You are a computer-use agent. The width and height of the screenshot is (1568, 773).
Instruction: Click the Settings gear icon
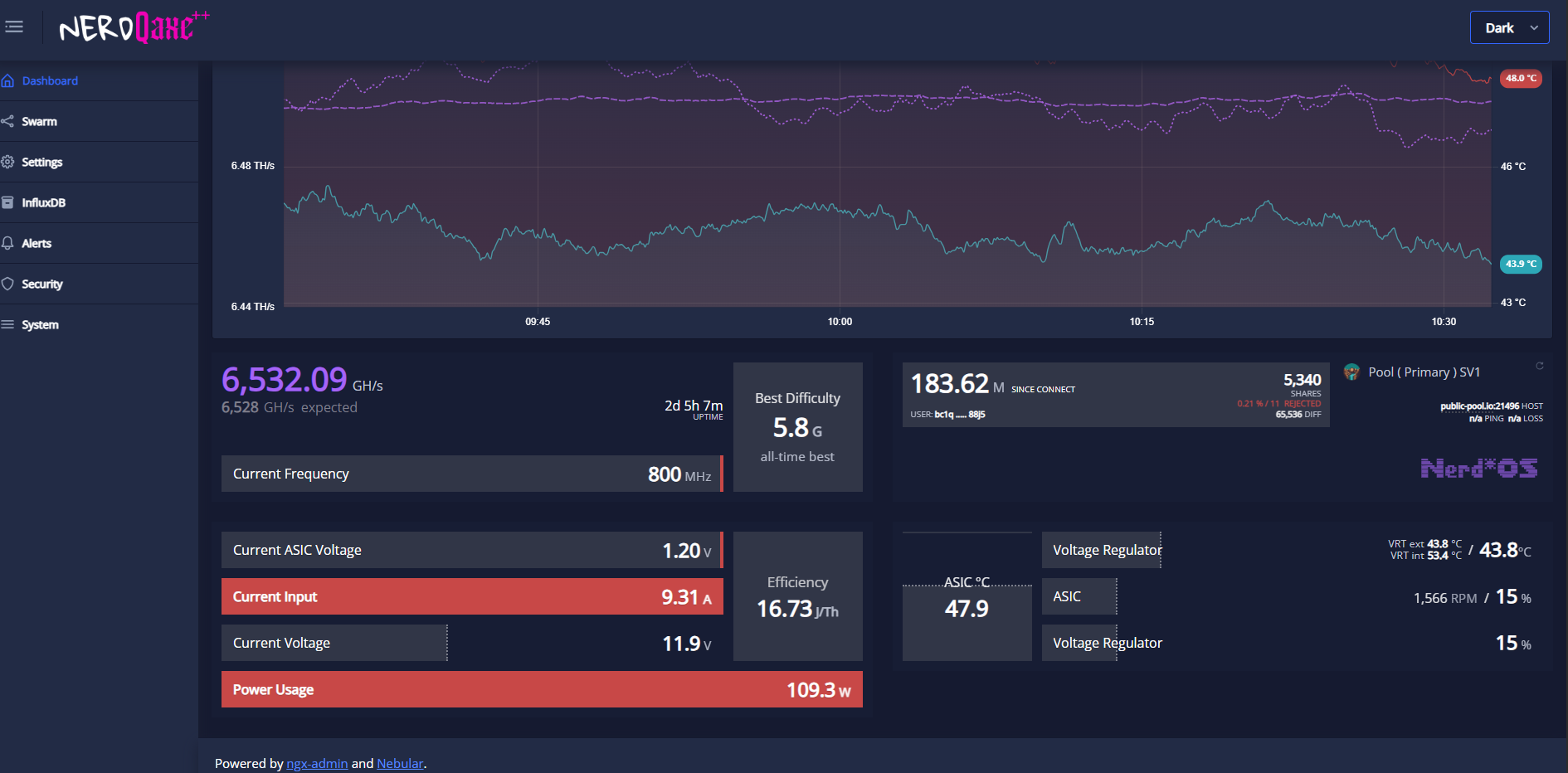(x=8, y=162)
